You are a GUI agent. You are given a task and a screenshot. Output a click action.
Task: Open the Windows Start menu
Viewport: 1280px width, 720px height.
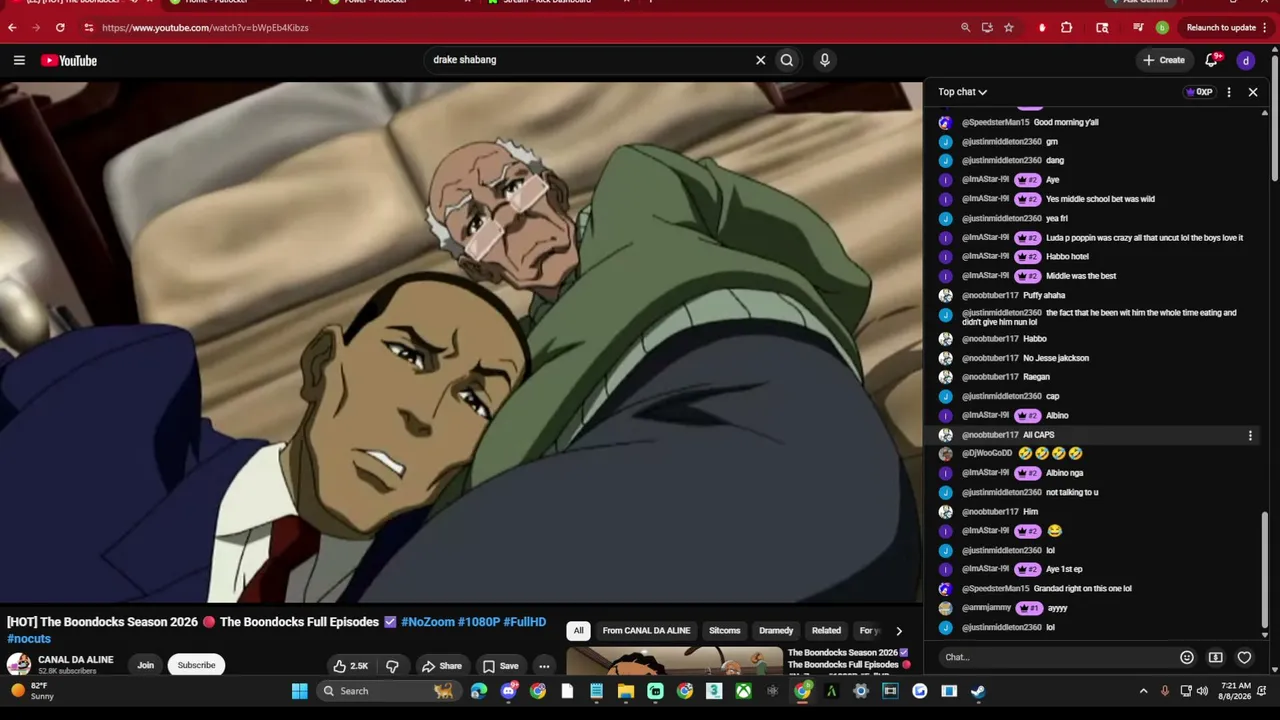point(299,691)
